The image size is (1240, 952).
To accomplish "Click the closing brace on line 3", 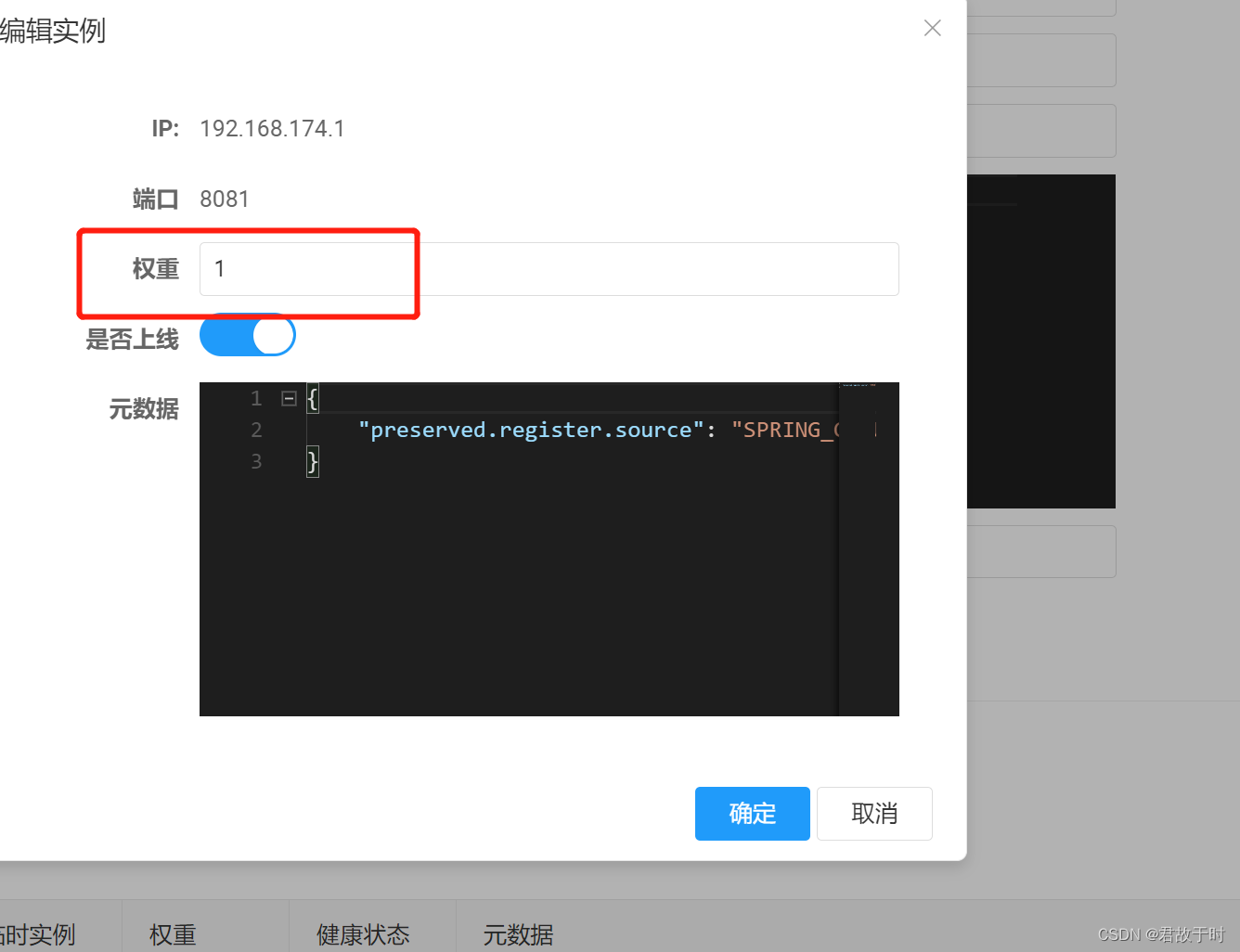I will point(313,462).
